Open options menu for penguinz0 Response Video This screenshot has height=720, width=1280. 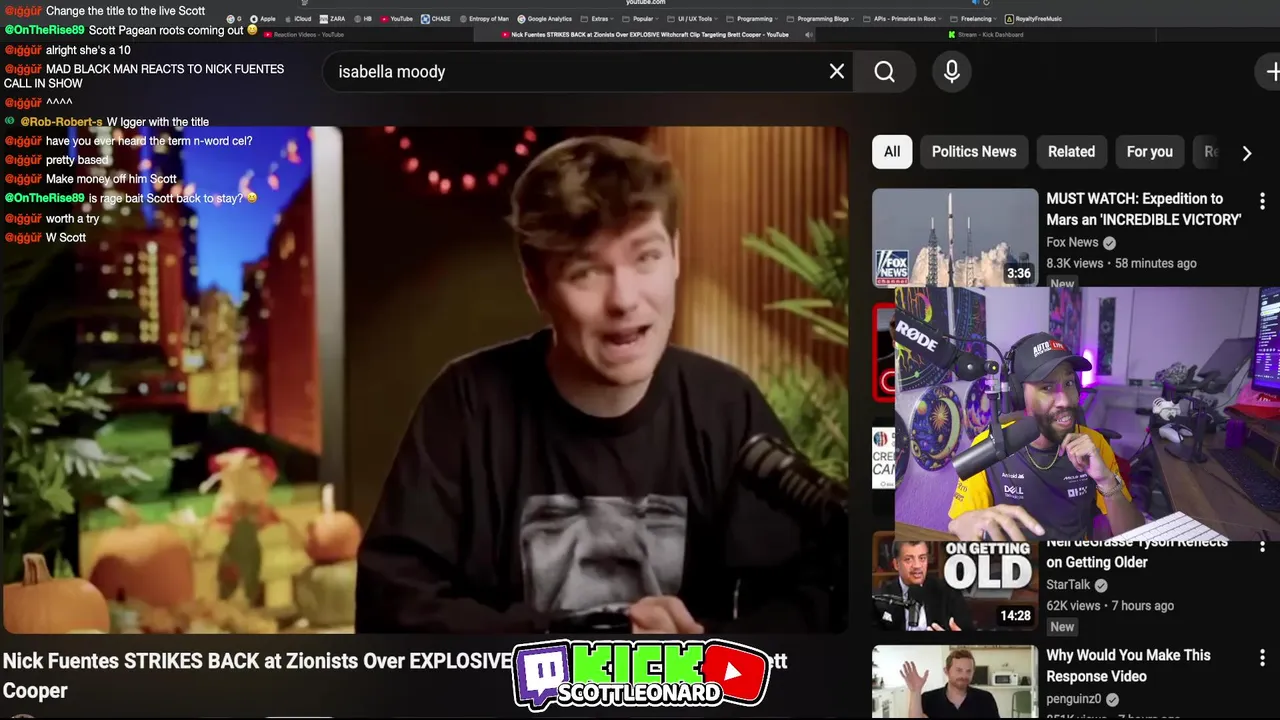(x=1262, y=657)
